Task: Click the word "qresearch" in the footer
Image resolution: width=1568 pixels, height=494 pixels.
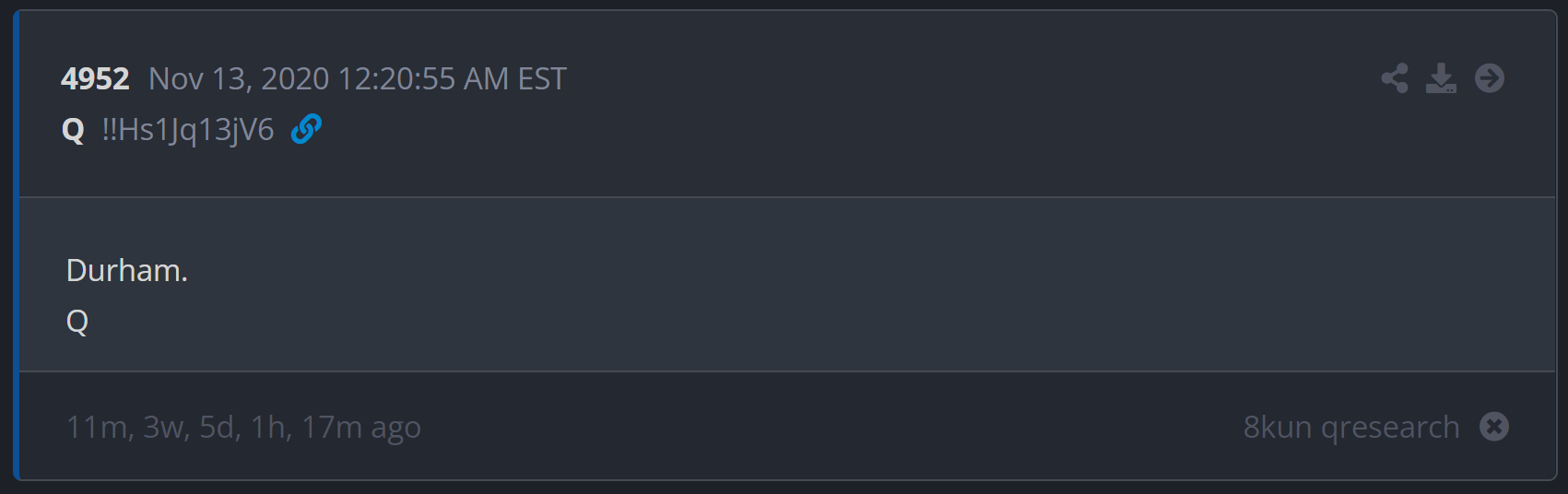Action: pos(1390,428)
